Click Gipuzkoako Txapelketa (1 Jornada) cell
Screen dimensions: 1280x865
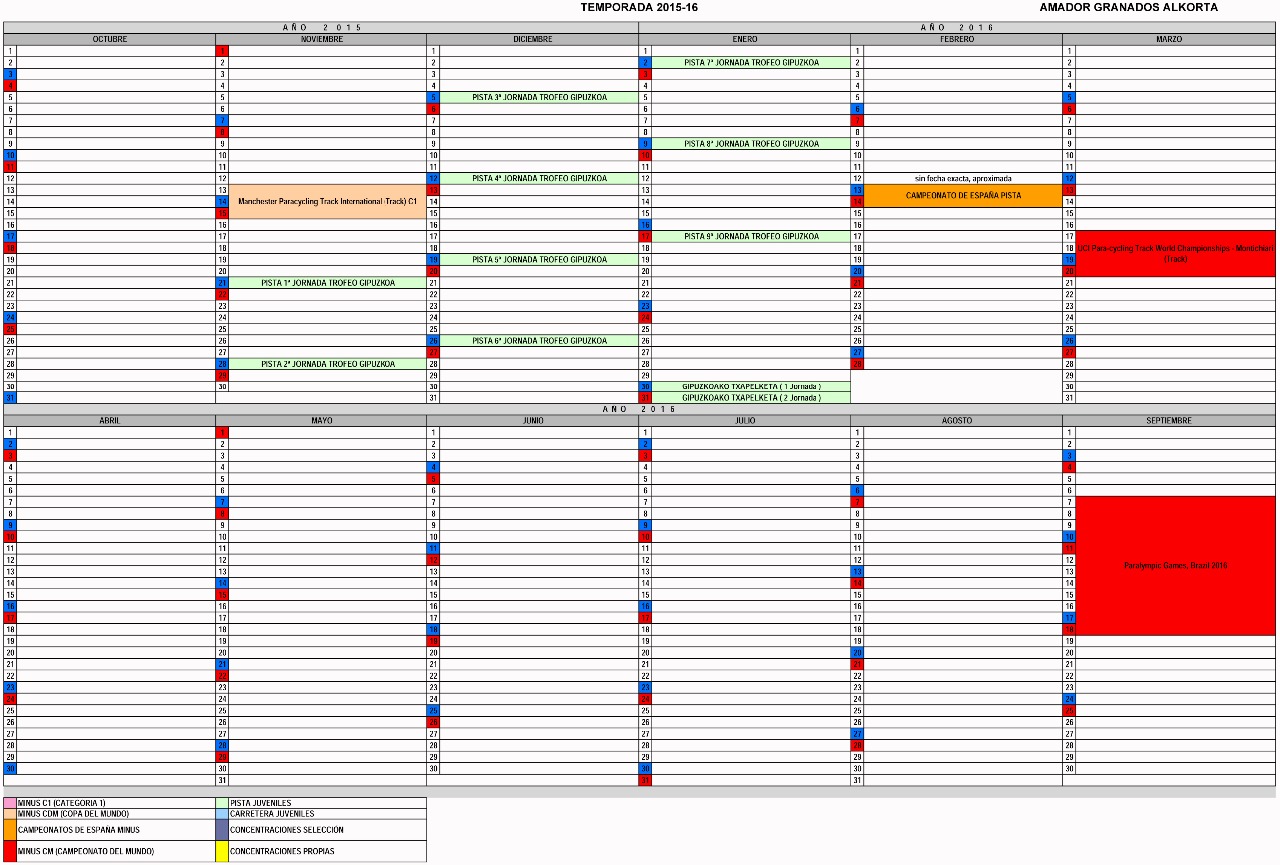(751, 386)
